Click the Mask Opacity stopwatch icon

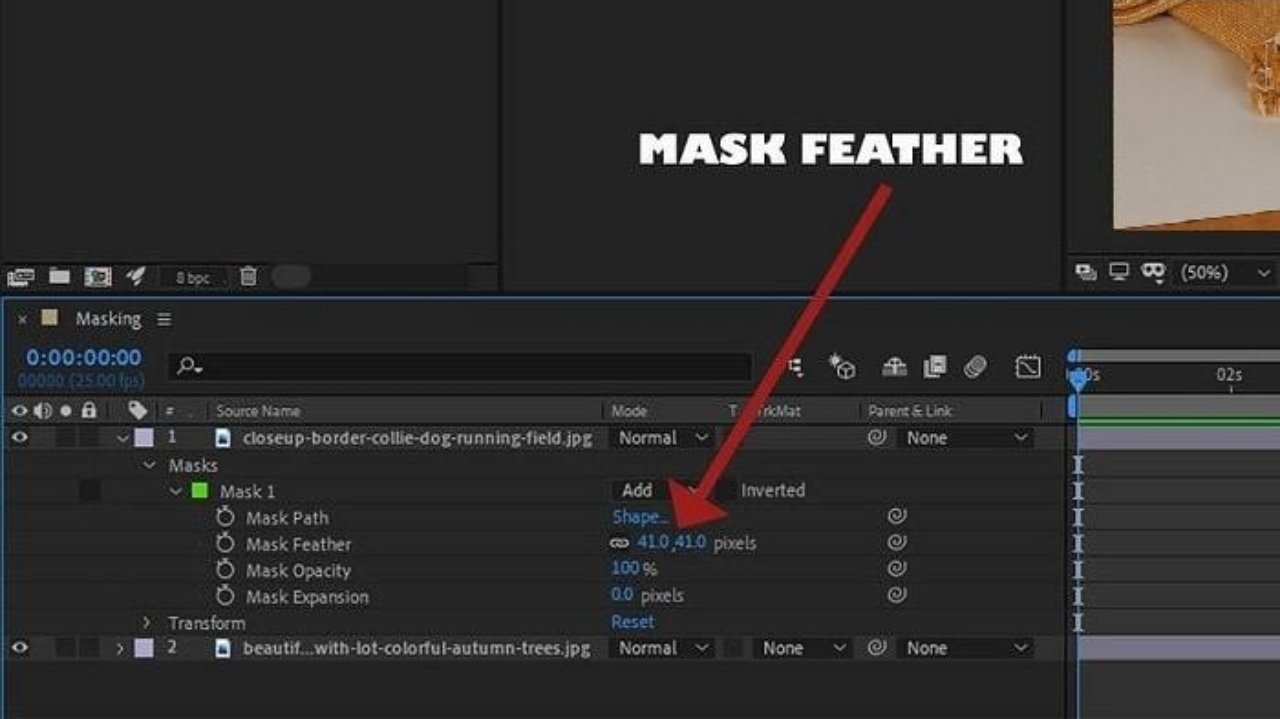pyautogui.click(x=226, y=569)
